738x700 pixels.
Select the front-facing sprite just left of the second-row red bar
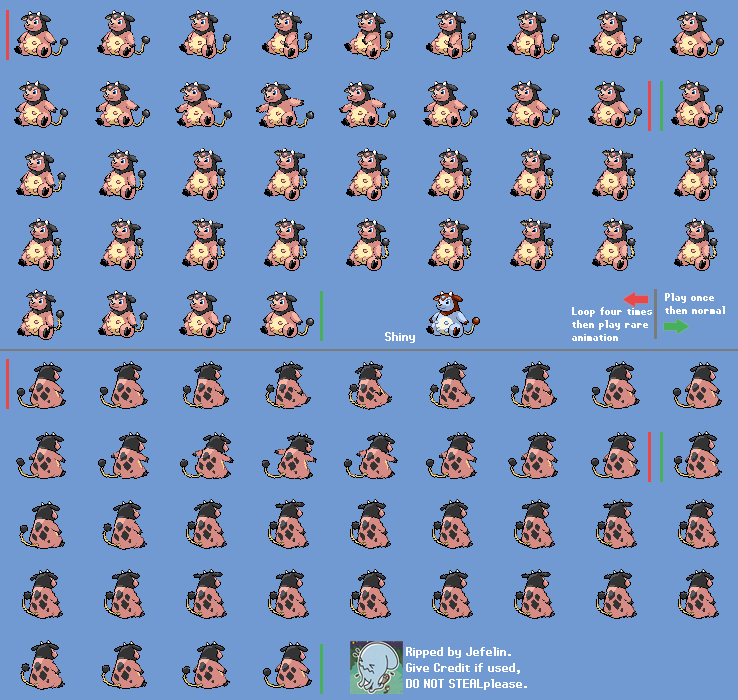coord(615,105)
